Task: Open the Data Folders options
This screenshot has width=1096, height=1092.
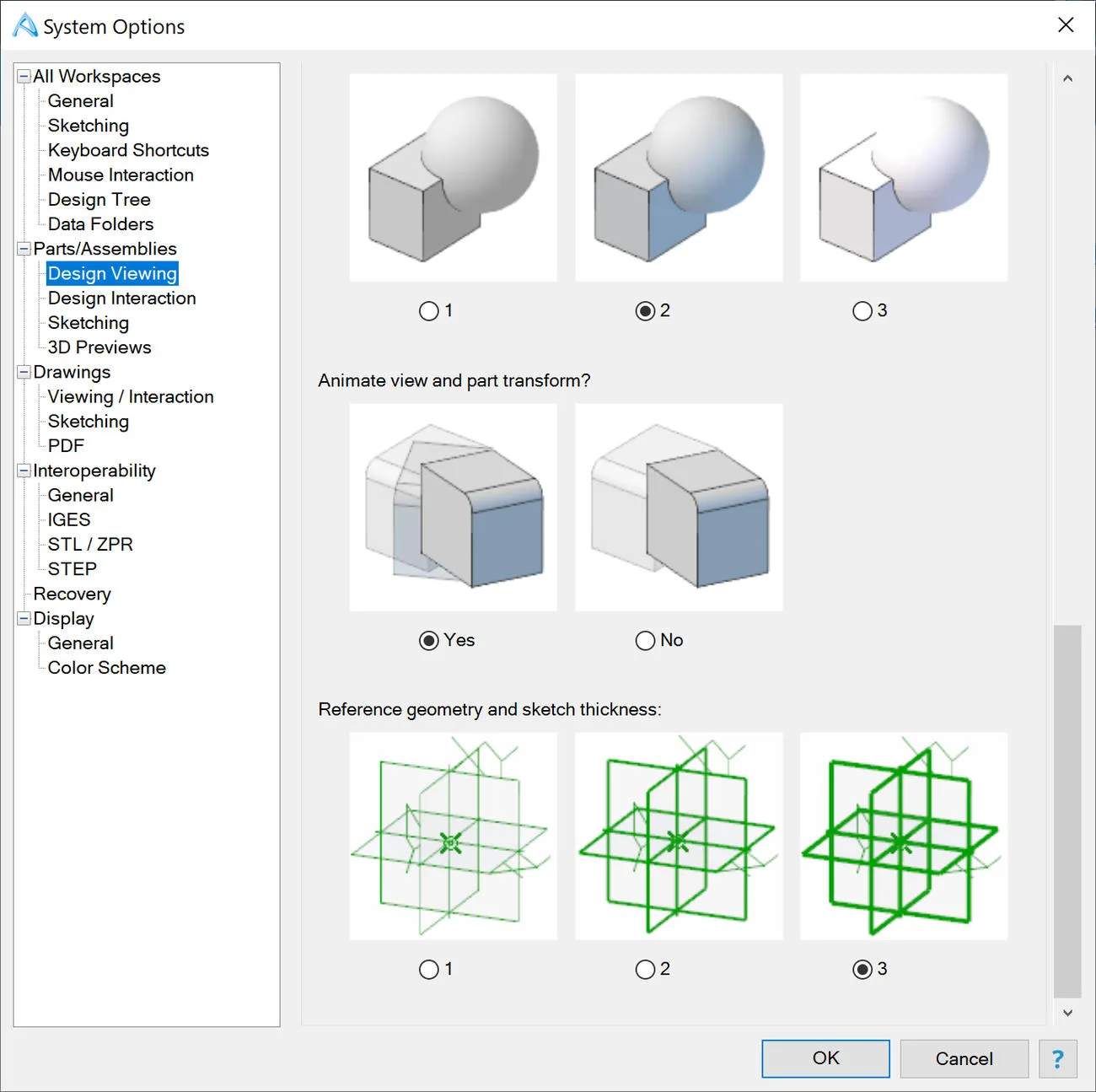Action: pyautogui.click(x=100, y=224)
